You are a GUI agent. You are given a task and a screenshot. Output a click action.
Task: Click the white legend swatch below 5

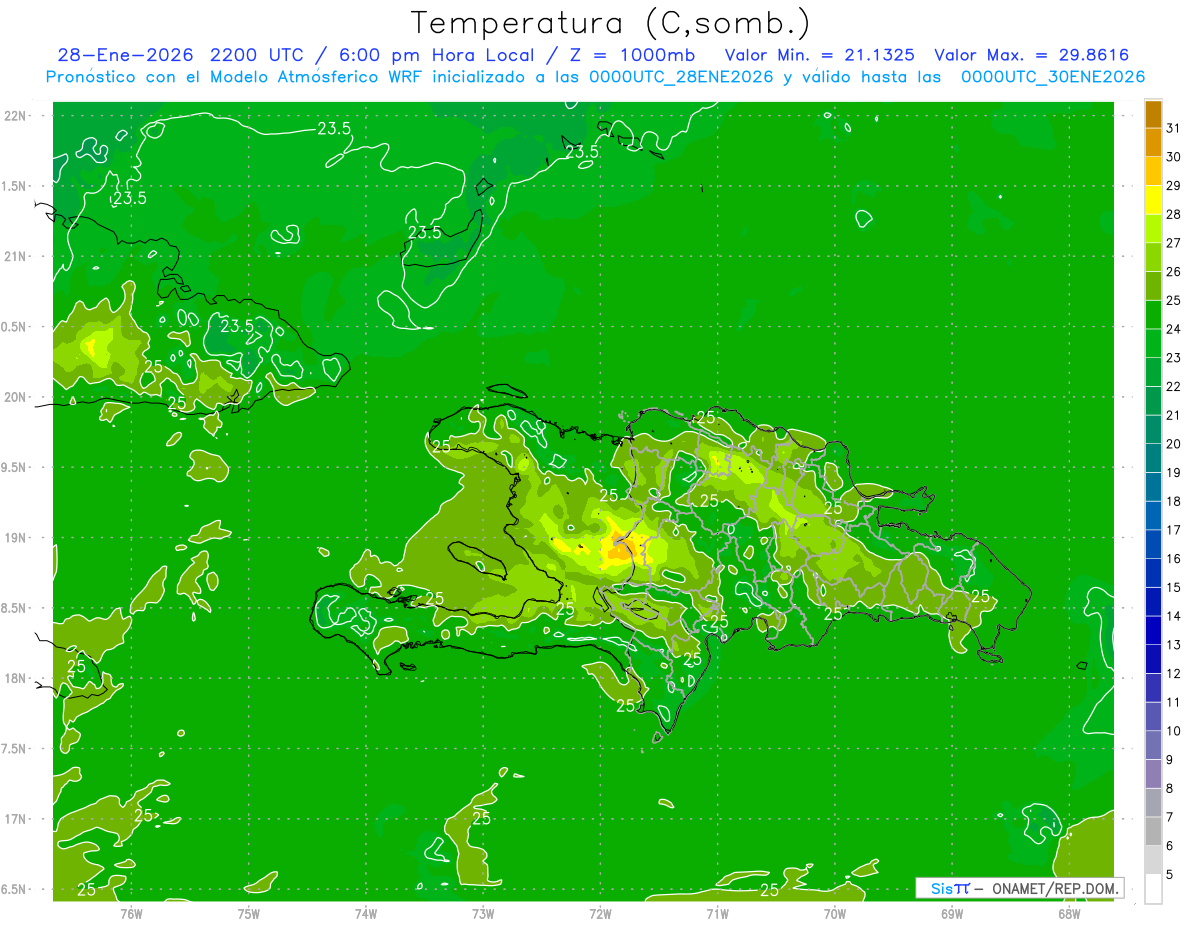(1153, 889)
